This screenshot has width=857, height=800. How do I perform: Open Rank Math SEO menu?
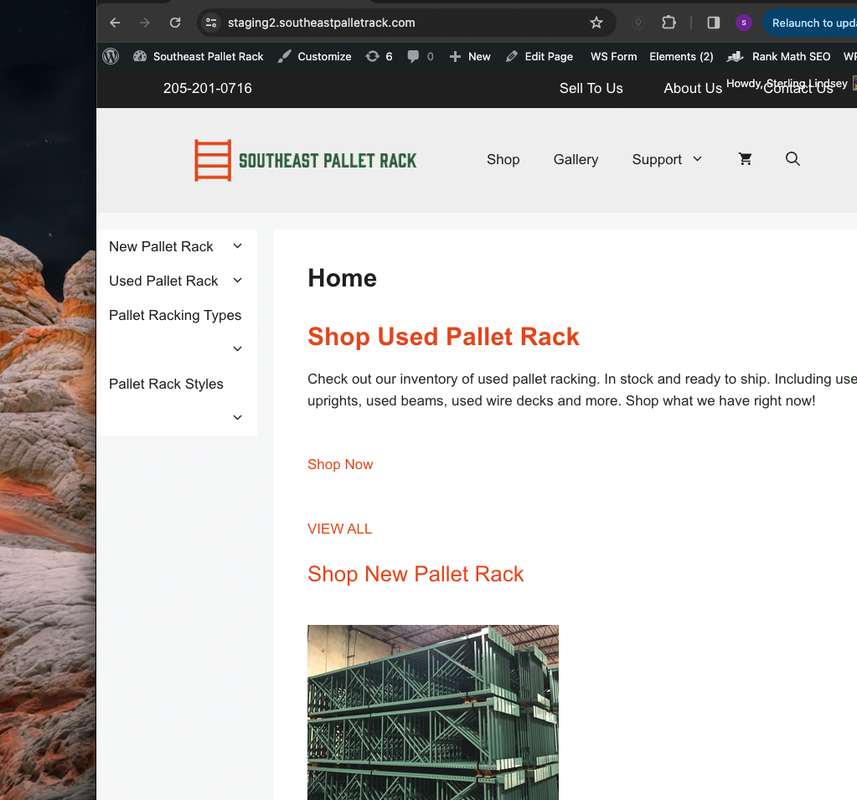(779, 56)
